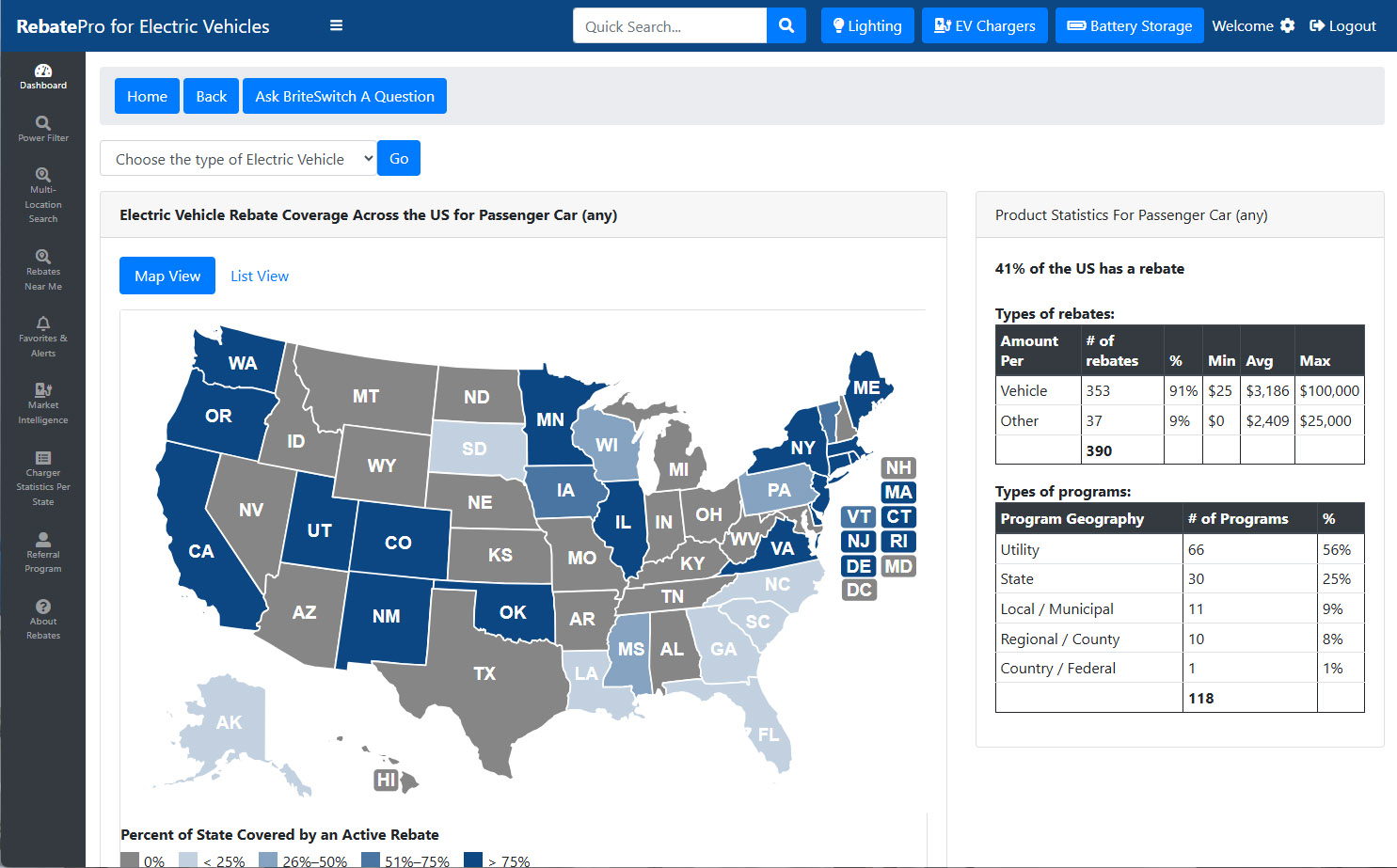
Task: Click the RebatePro for Electric Vehicles logo
Action: [143, 26]
